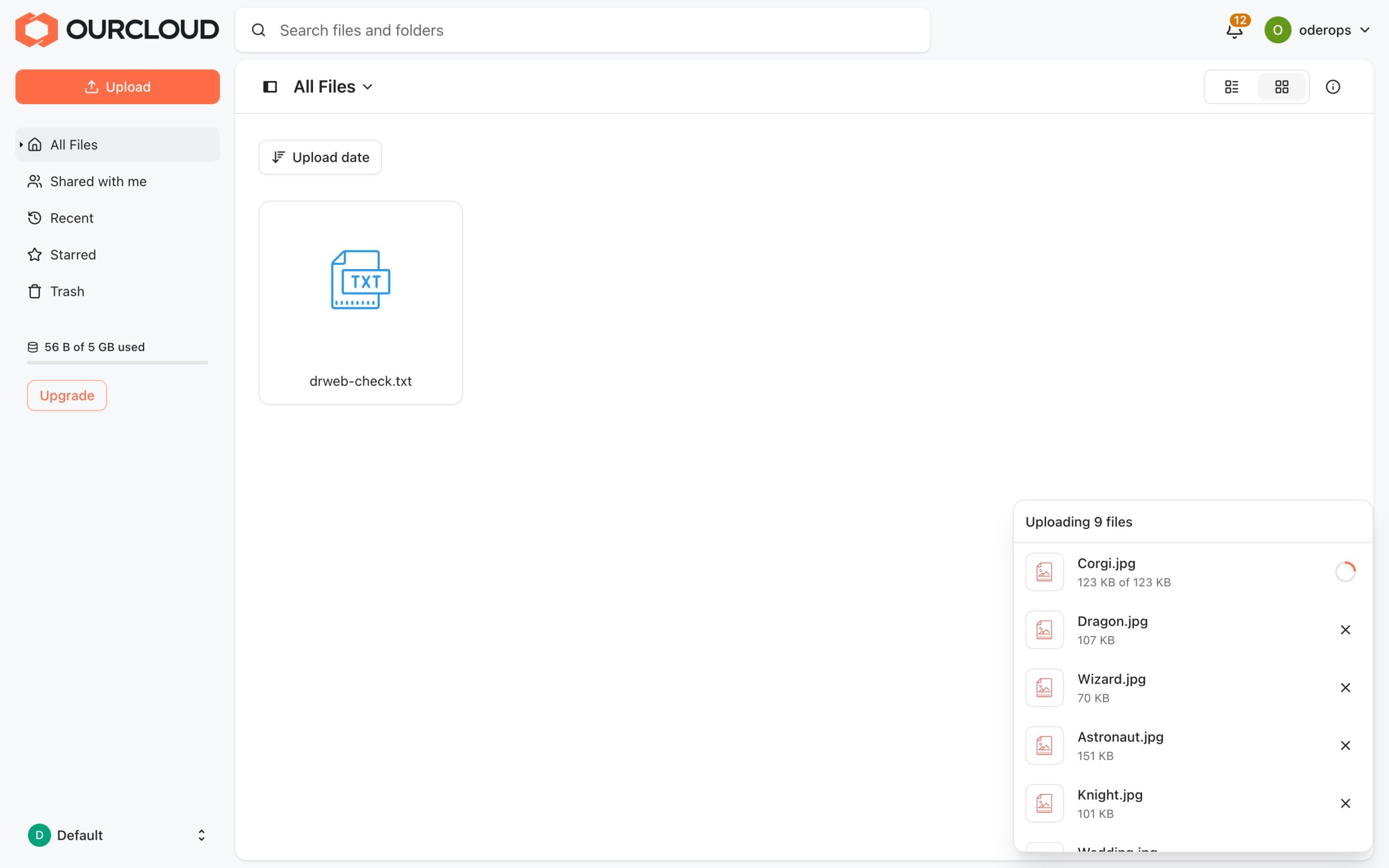Open the file info panel
Screen dimensions: 1389x868
click(1332, 87)
